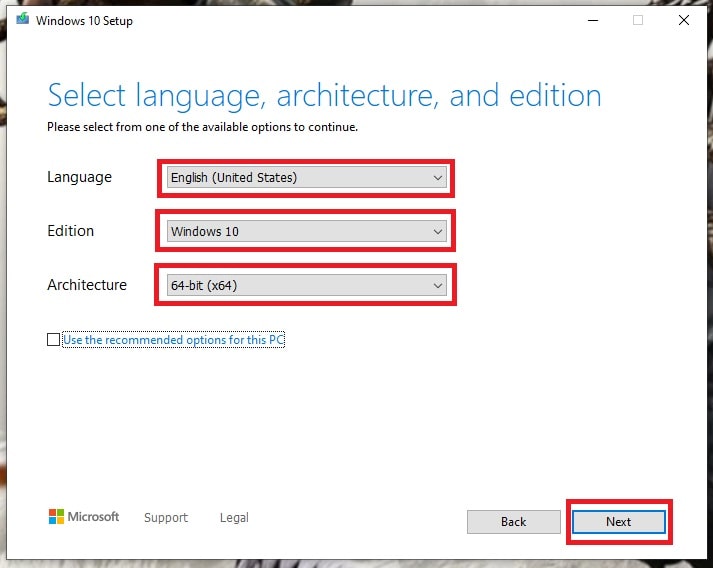Open the Architecture dropdown
Screen dimensions: 713x568
tap(306, 286)
